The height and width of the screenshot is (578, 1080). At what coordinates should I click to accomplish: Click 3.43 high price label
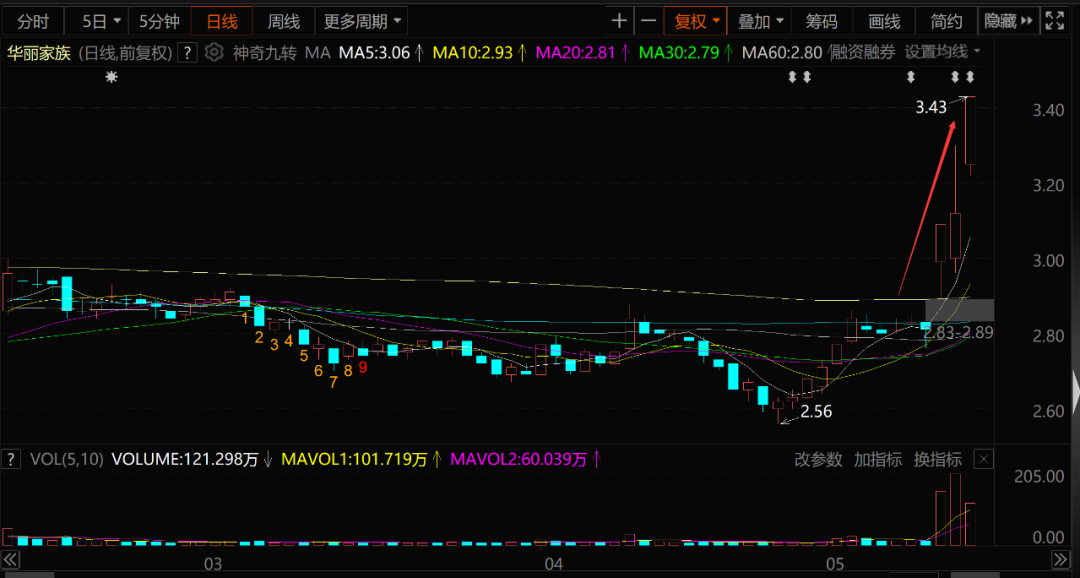pyautogui.click(x=930, y=107)
